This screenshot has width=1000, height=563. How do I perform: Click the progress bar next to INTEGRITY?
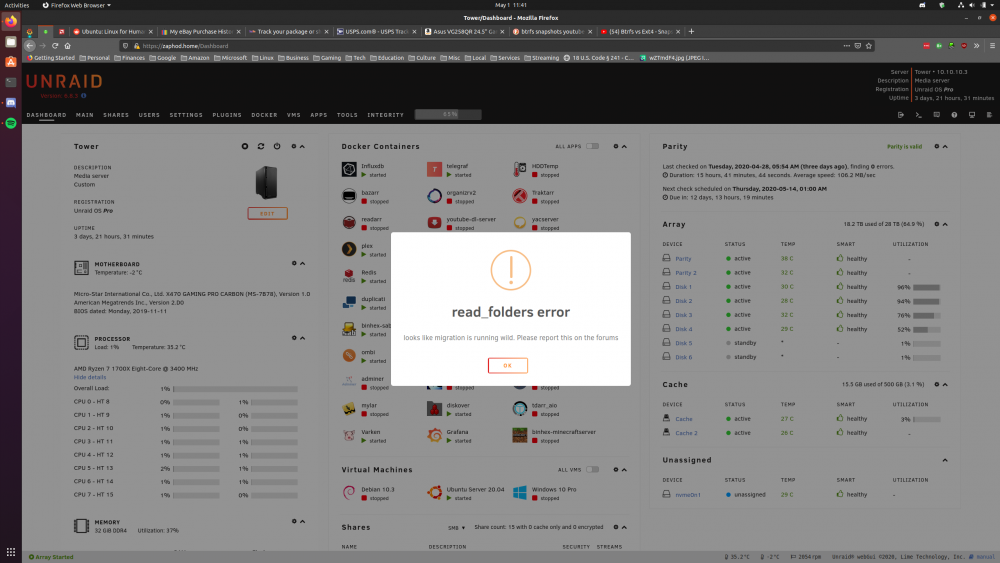(x=448, y=115)
